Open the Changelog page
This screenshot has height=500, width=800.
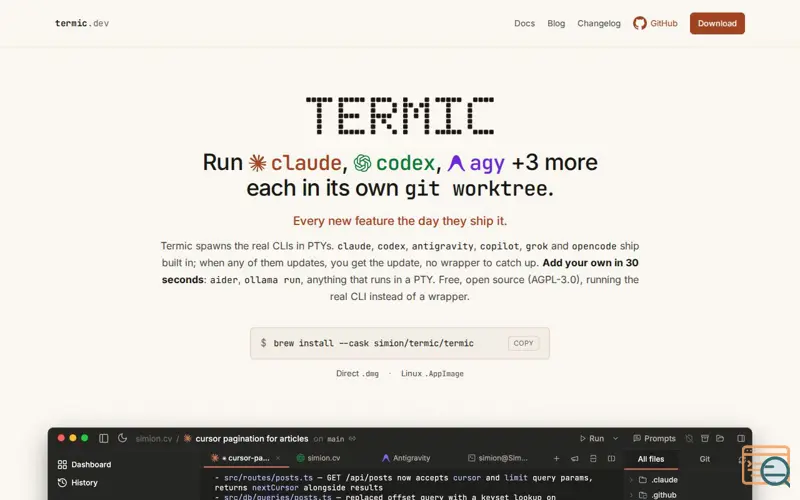coord(598,23)
